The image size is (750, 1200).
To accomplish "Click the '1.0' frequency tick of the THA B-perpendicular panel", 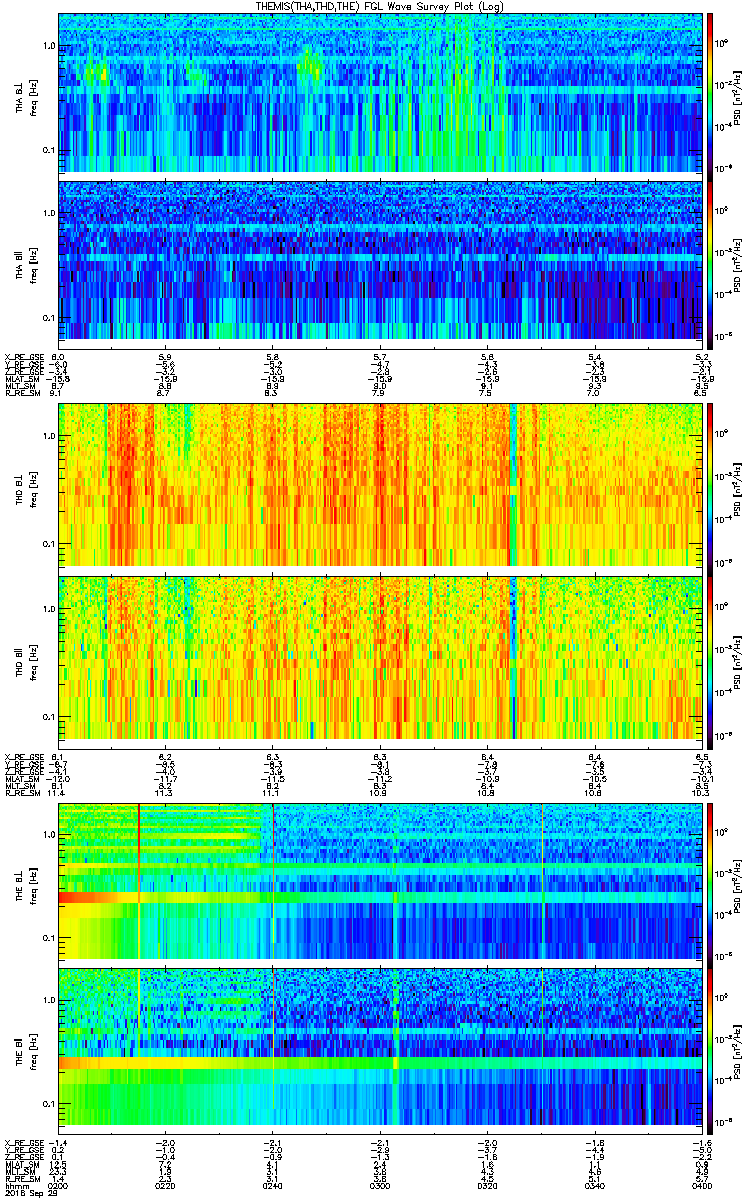I will click(48, 46).
